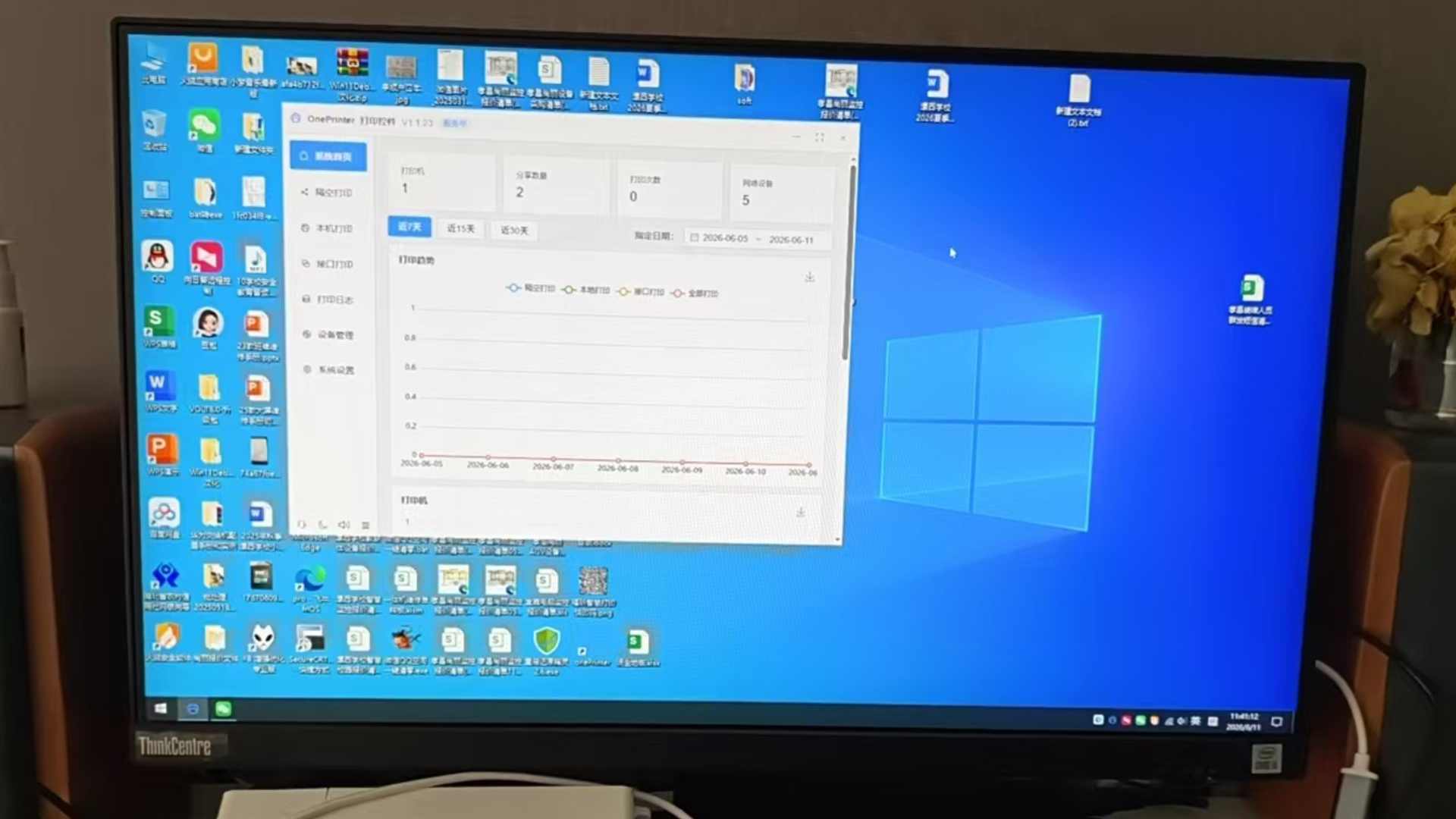Click the QQ penguin desktop icon
Screen dimensions: 1456x819
[x=158, y=262]
